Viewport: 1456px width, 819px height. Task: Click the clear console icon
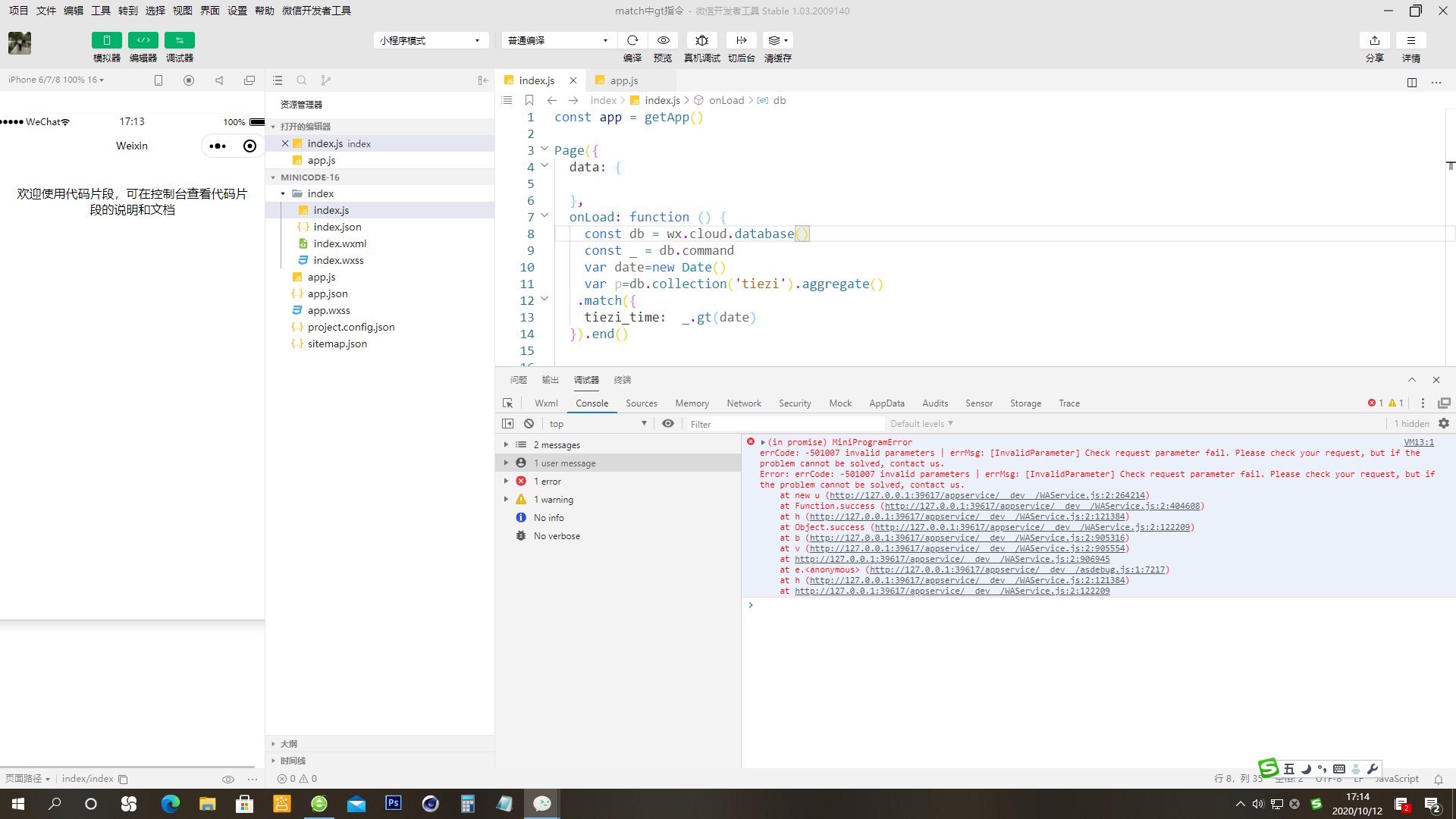(529, 424)
